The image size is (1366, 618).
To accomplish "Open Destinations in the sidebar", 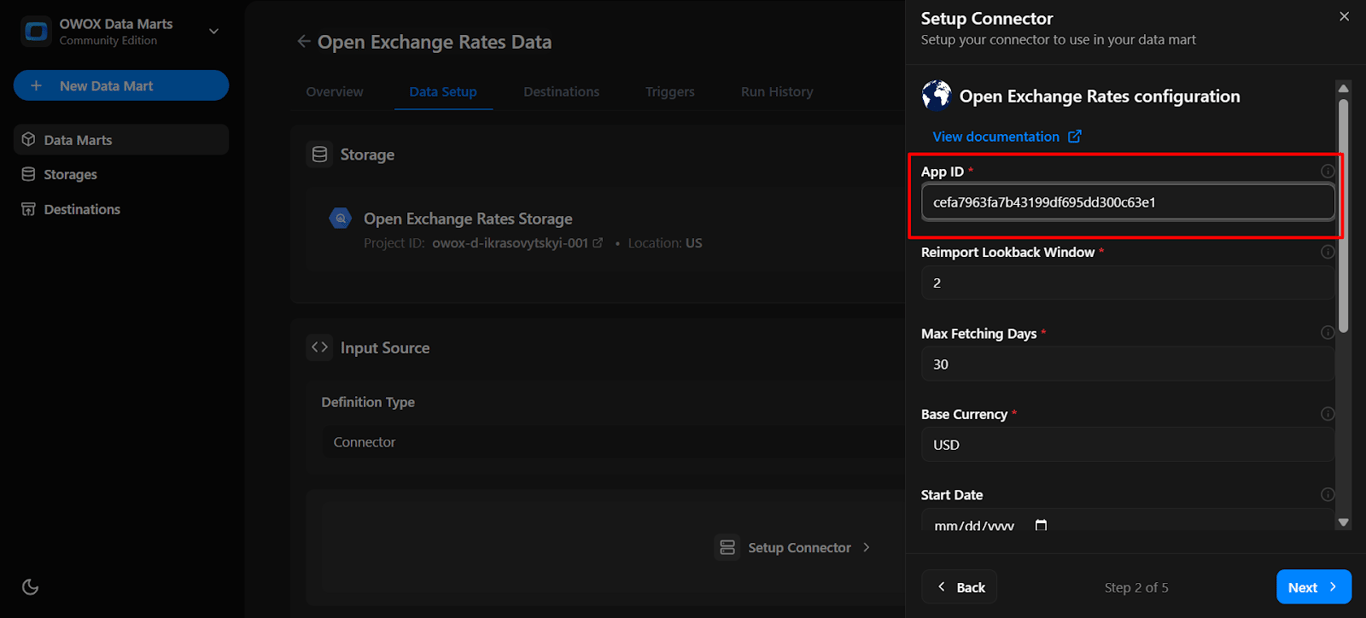I will pos(121,209).
